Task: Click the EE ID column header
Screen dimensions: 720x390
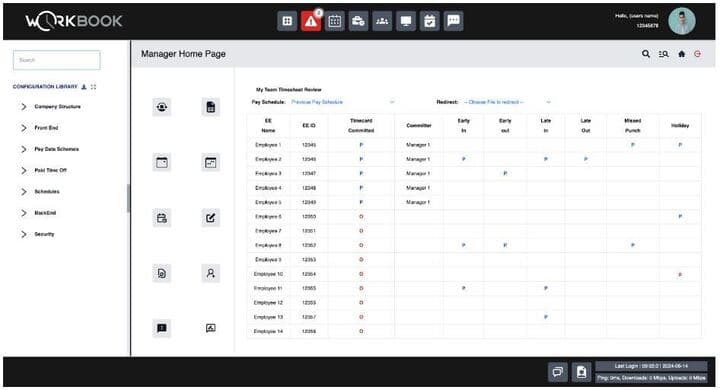Action: 309,125
